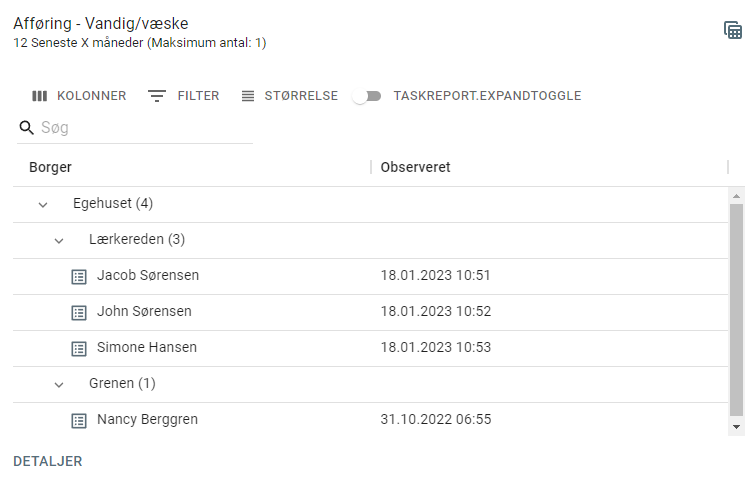The width and height of the screenshot is (755, 486).
Task: Sort by the Borger column header
Action: (50, 167)
